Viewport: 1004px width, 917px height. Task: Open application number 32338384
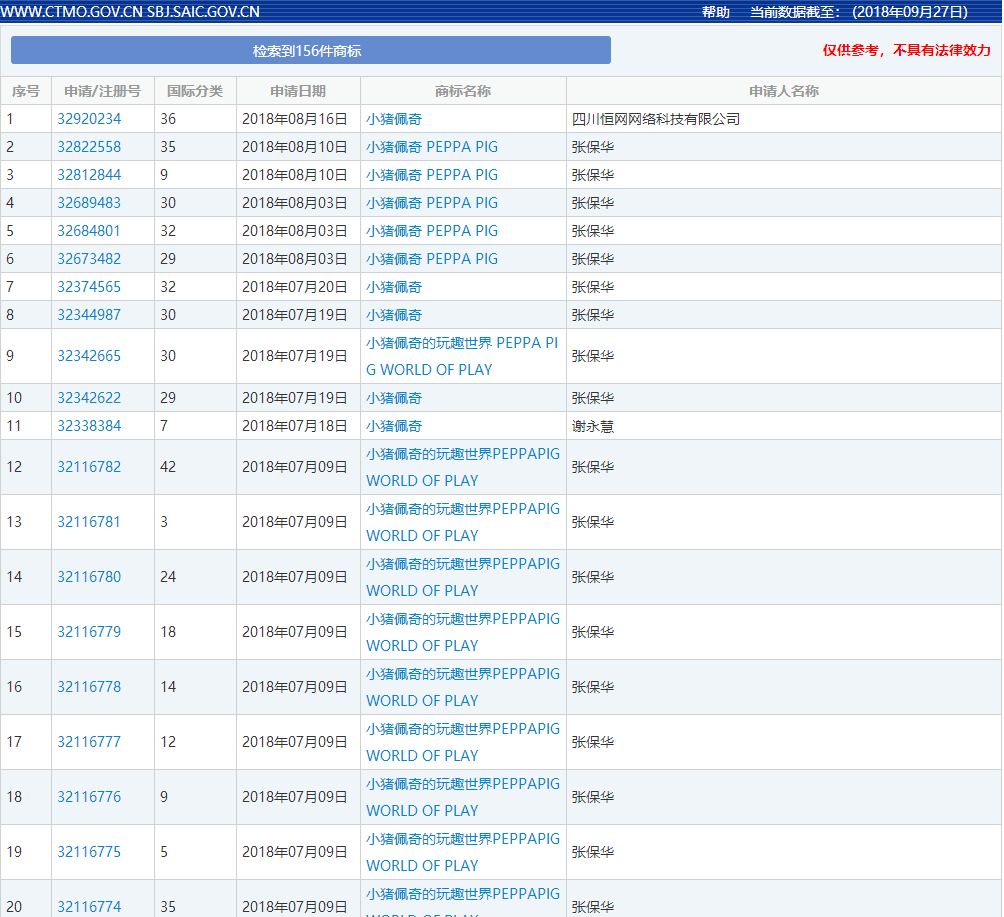(x=89, y=426)
